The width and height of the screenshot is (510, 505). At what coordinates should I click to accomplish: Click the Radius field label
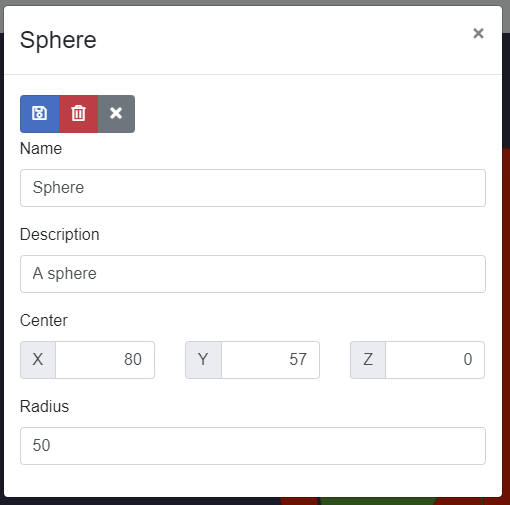(44, 406)
